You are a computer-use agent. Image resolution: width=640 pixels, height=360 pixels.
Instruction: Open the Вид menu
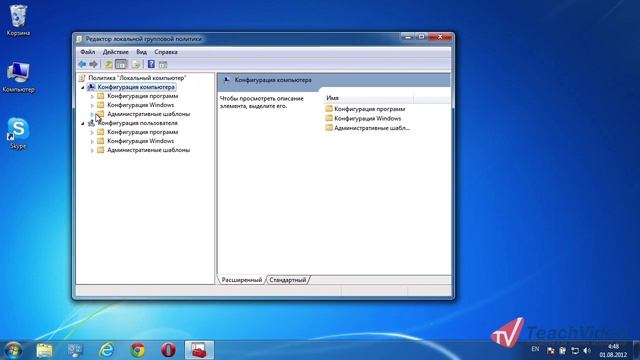click(x=142, y=52)
